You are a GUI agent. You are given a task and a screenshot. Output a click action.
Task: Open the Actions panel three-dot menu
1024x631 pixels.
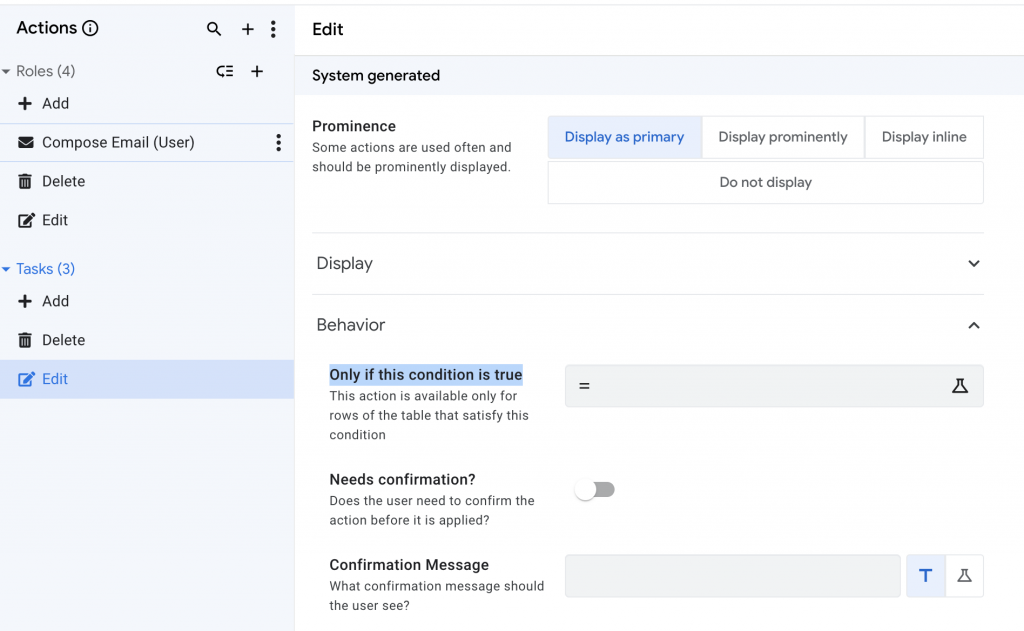pyautogui.click(x=273, y=29)
